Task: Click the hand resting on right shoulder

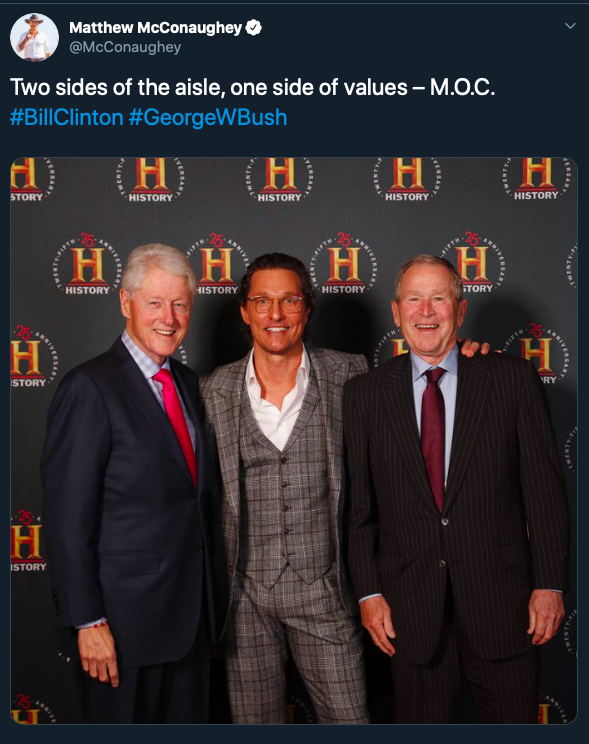Action: coord(474,347)
